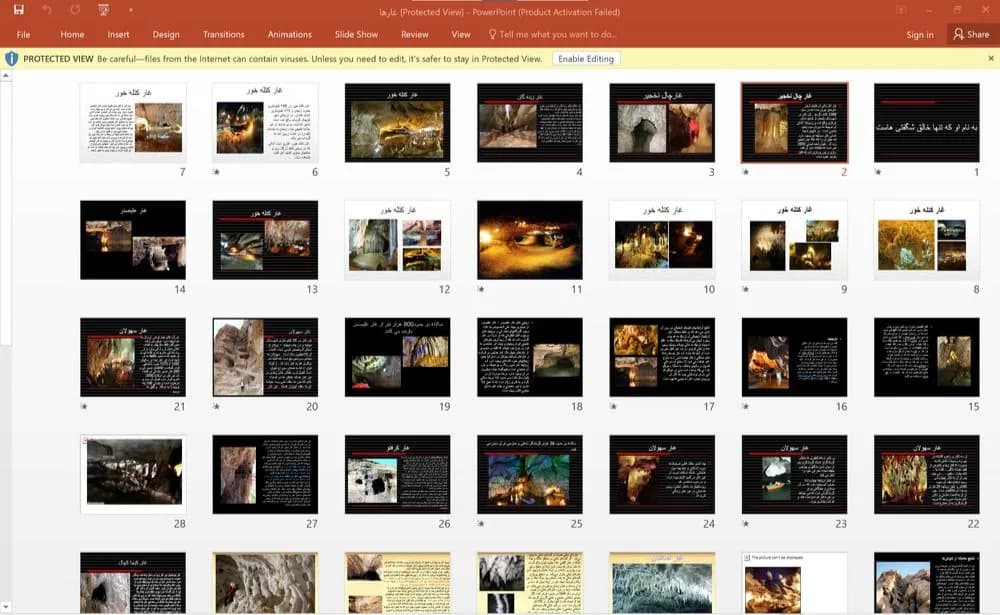Click the animation star under slide 20
The image size is (1000, 615).
(x=216, y=406)
